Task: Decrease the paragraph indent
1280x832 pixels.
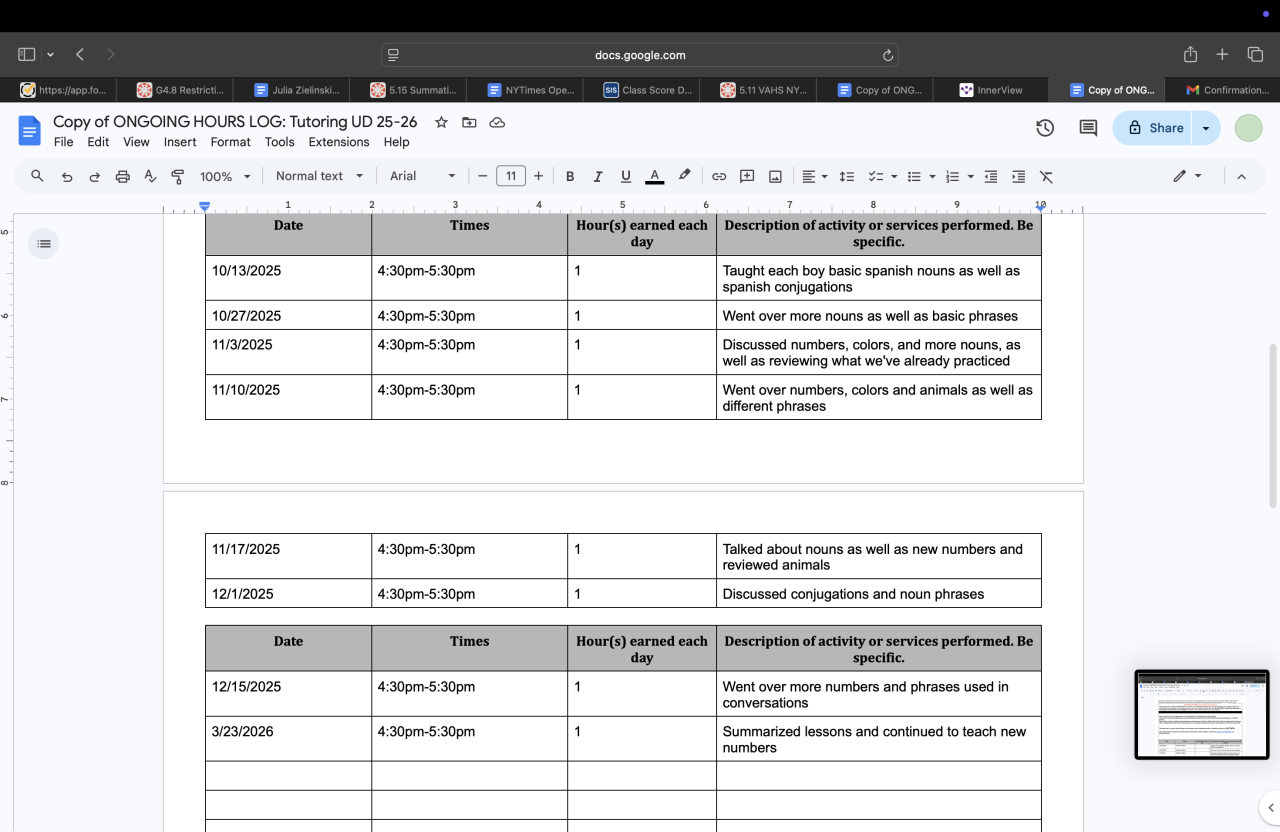Action: 991,176
